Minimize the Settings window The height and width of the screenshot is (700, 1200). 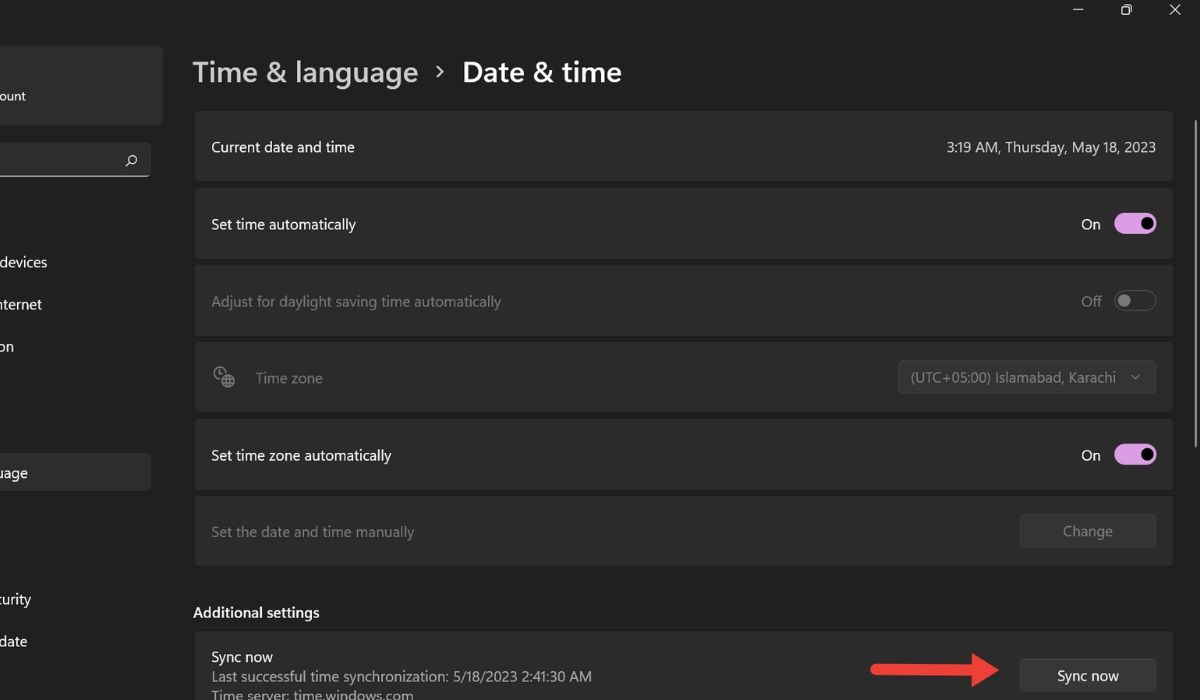click(x=1078, y=10)
